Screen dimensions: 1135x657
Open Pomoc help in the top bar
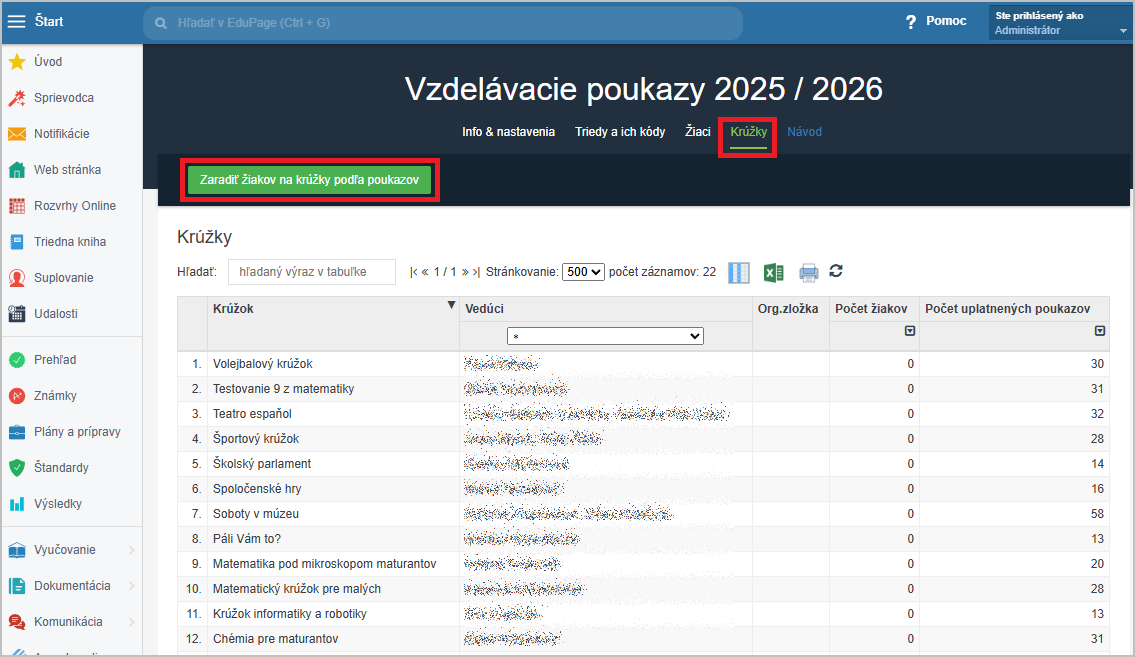(936, 21)
